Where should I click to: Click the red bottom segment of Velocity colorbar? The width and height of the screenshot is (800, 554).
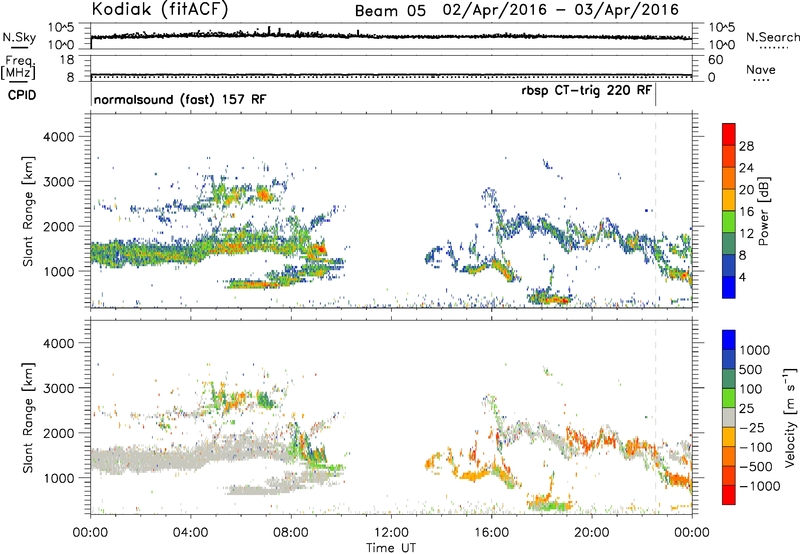coord(729,495)
